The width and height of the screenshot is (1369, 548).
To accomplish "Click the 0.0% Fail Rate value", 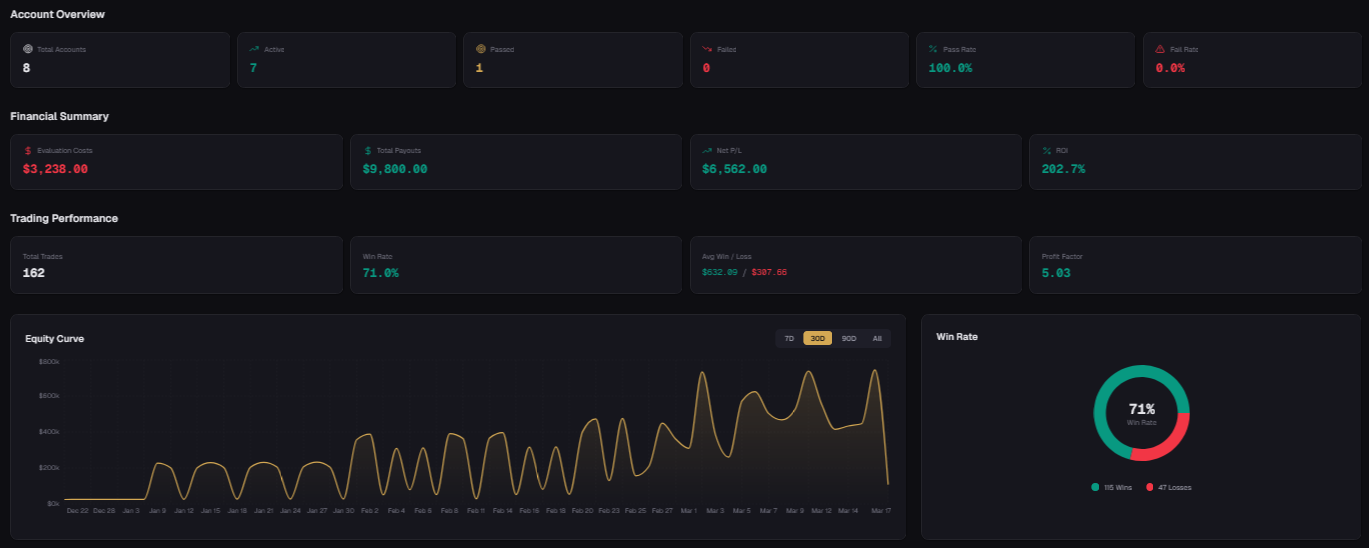I will [1170, 68].
